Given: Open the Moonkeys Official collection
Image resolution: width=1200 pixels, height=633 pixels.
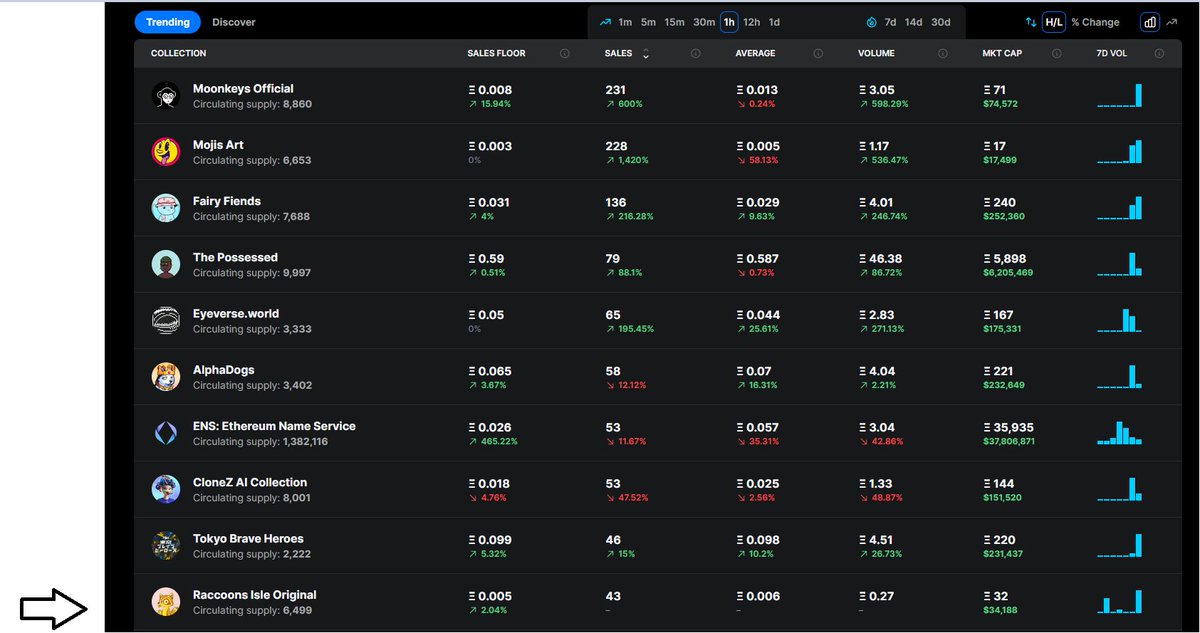Looking at the screenshot, I should click(243, 89).
